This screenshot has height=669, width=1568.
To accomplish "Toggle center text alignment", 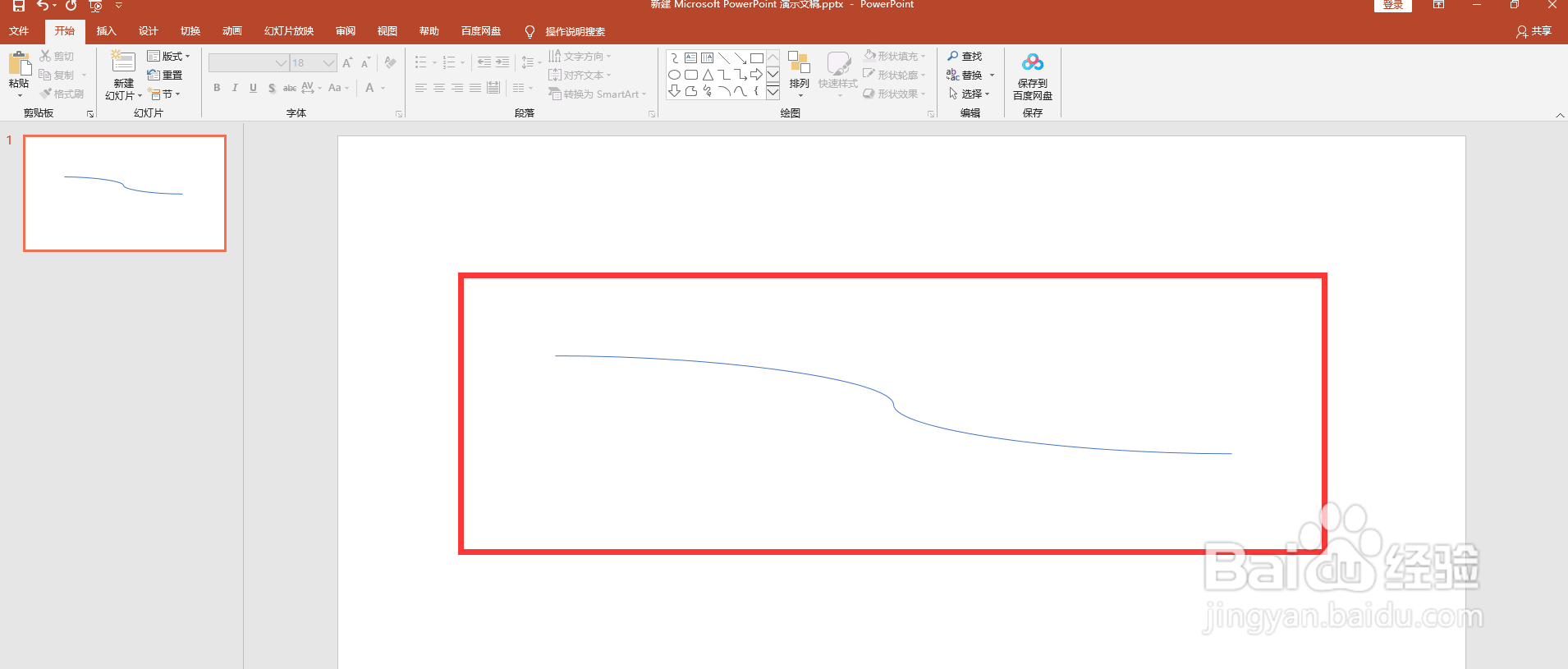I will pos(439,88).
